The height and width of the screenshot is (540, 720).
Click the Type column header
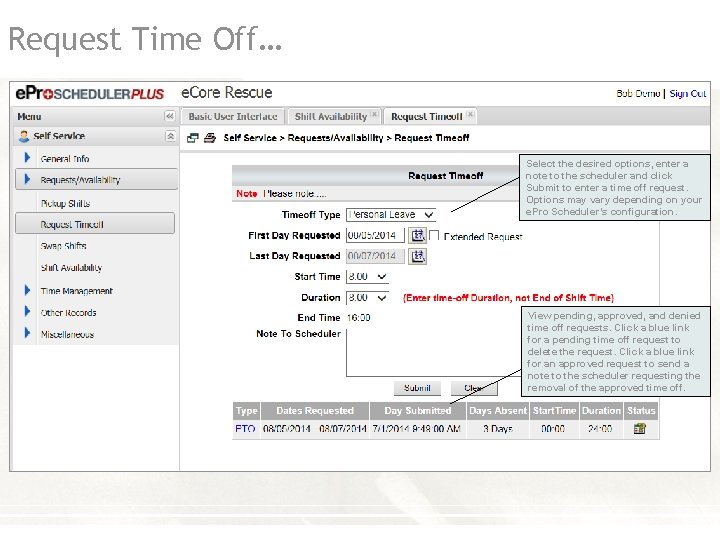coord(247,411)
